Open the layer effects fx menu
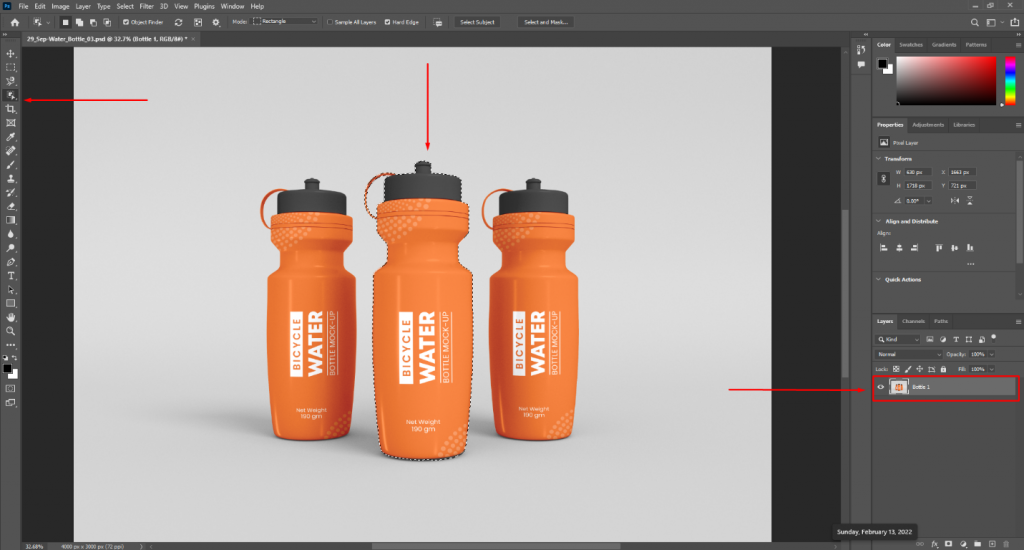Viewport: 1024px width, 550px height. (935, 543)
